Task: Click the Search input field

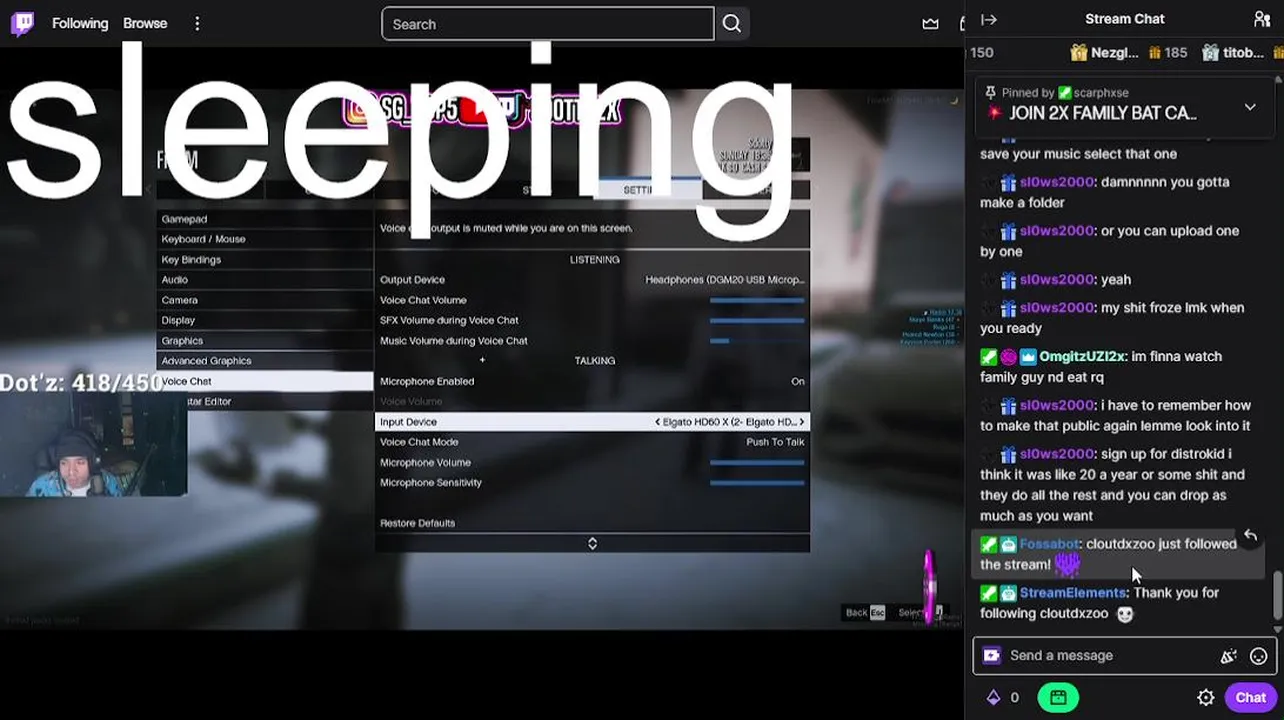Action: pos(548,24)
